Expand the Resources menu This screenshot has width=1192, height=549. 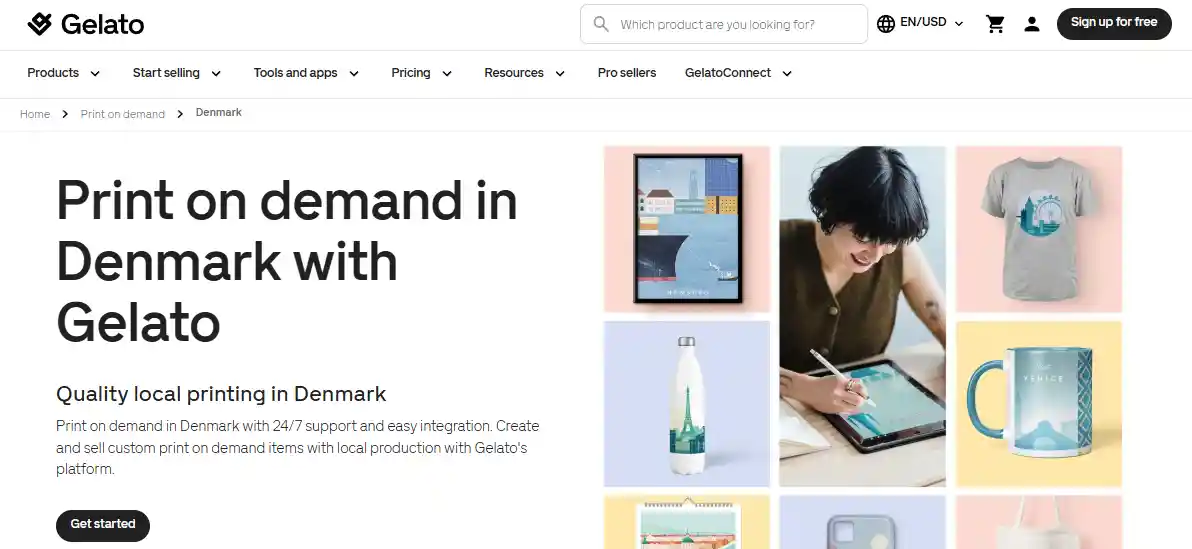[x=525, y=73]
